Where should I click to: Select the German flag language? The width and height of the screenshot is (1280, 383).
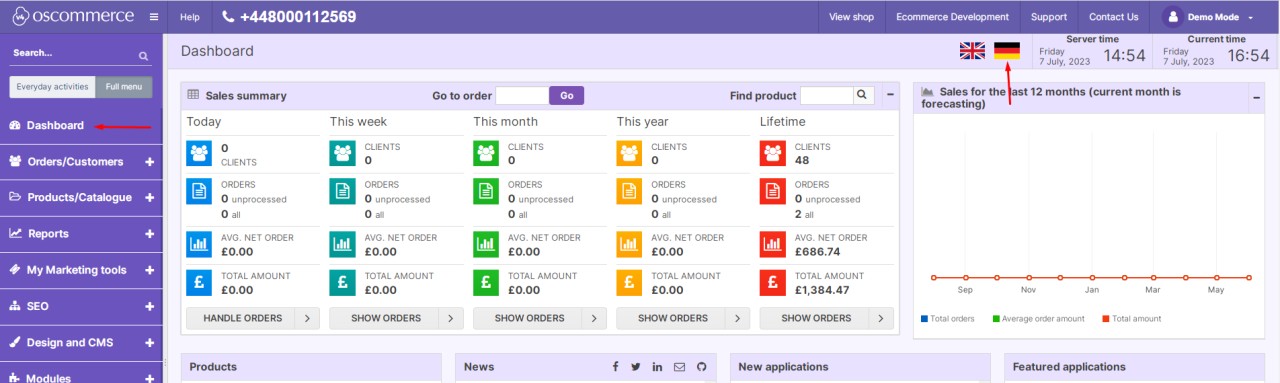point(1007,50)
